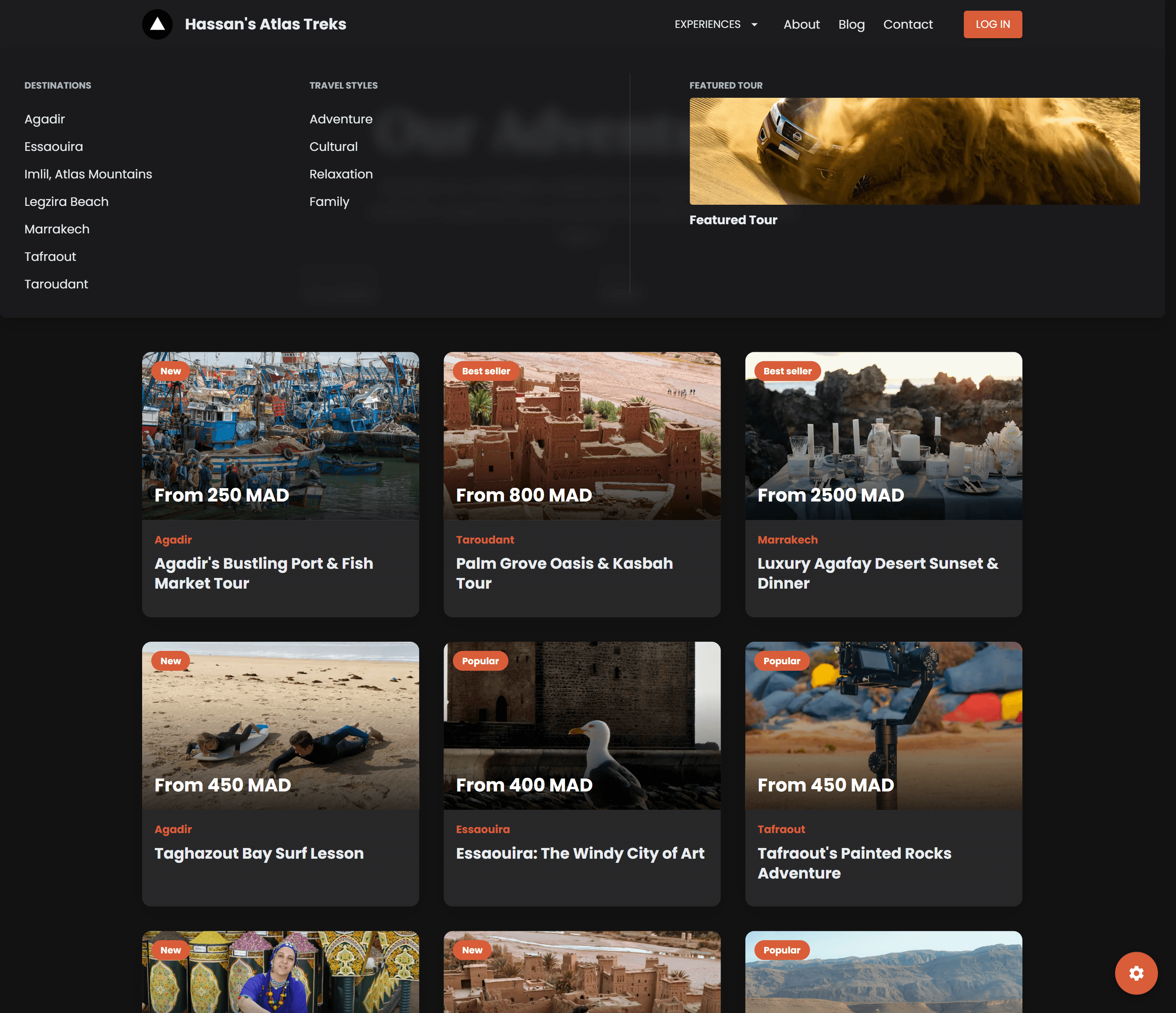Open the Taghazout surf lesson image

point(280,726)
